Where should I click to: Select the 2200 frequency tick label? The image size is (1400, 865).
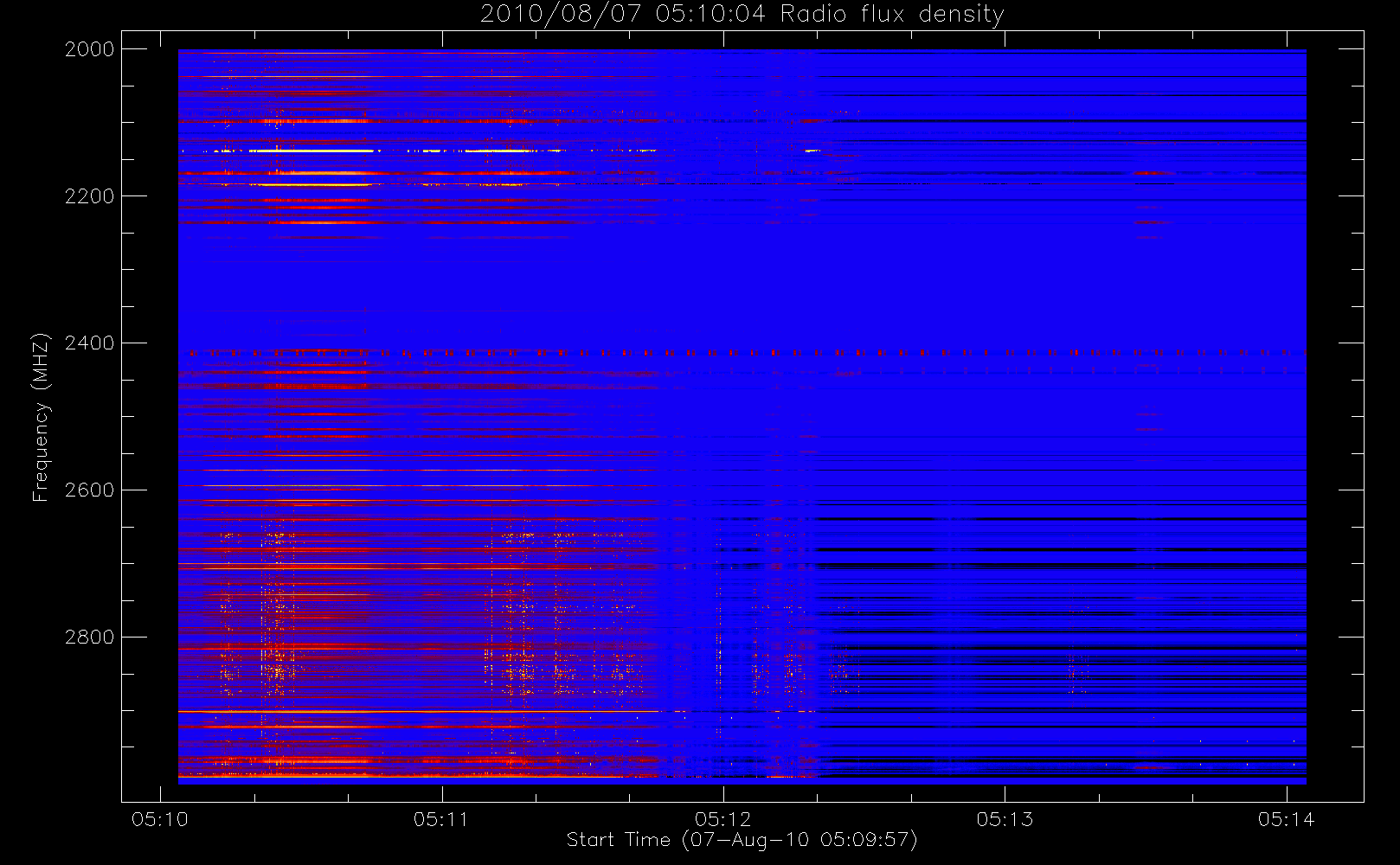[x=89, y=196]
